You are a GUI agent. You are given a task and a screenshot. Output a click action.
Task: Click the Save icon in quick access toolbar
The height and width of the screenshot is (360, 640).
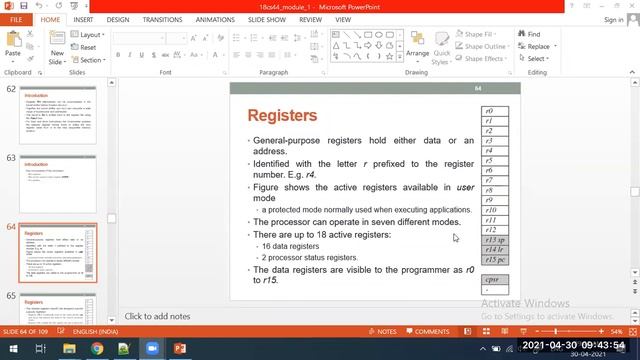coord(23,6)
